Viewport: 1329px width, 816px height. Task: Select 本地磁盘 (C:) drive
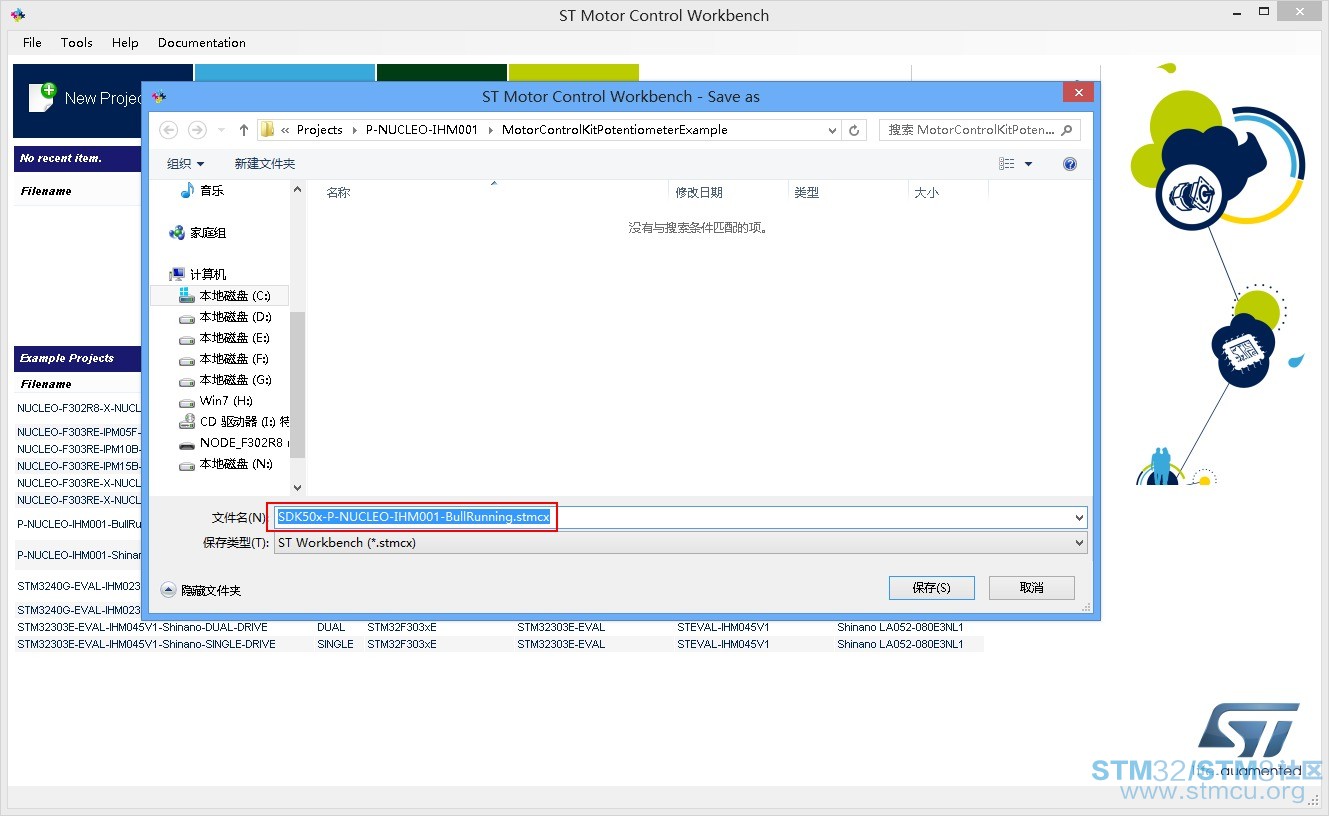point(226,296)
